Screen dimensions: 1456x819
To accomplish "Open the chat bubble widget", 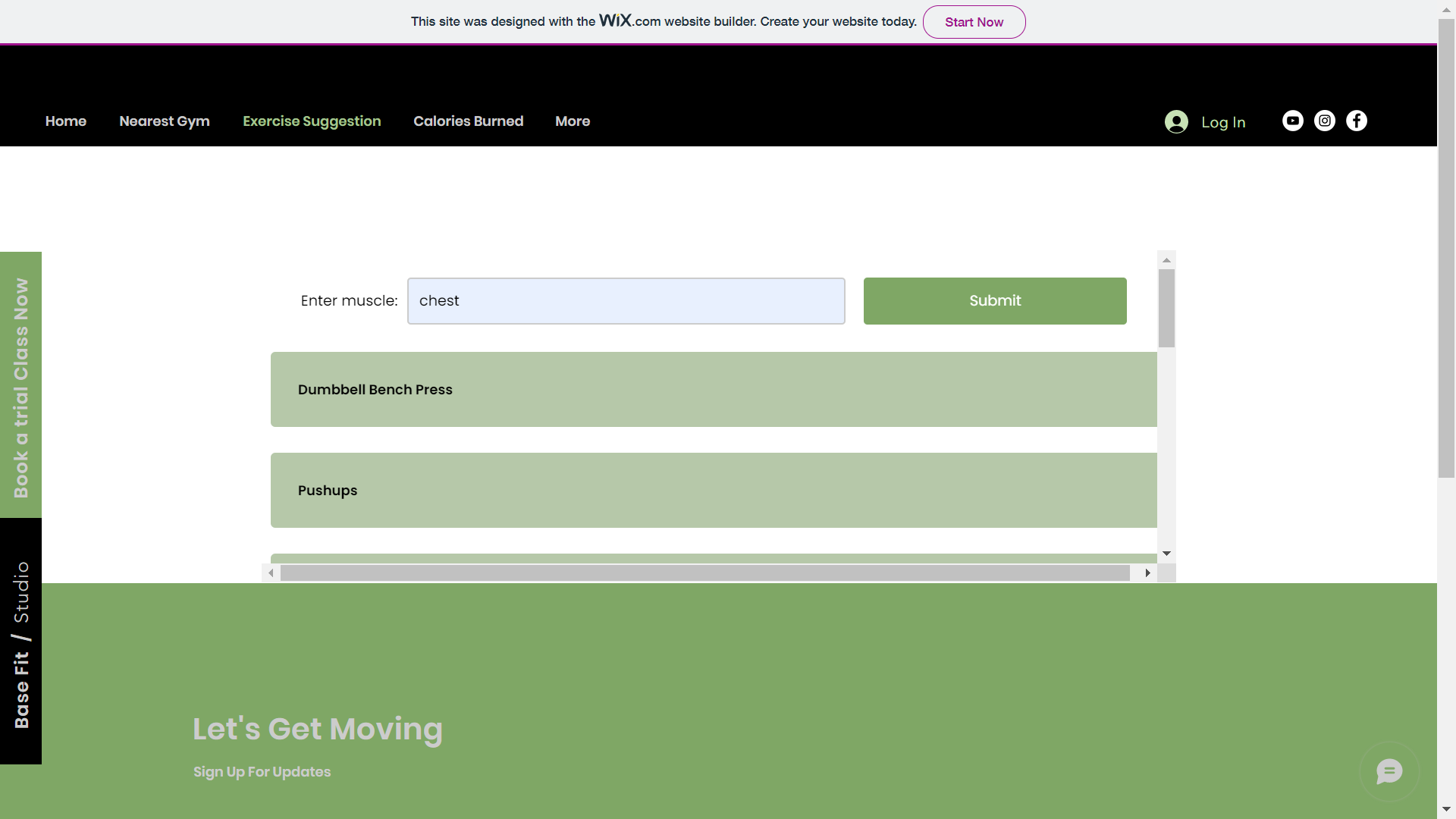I will pyautogui.click(x=1389, y=772).
